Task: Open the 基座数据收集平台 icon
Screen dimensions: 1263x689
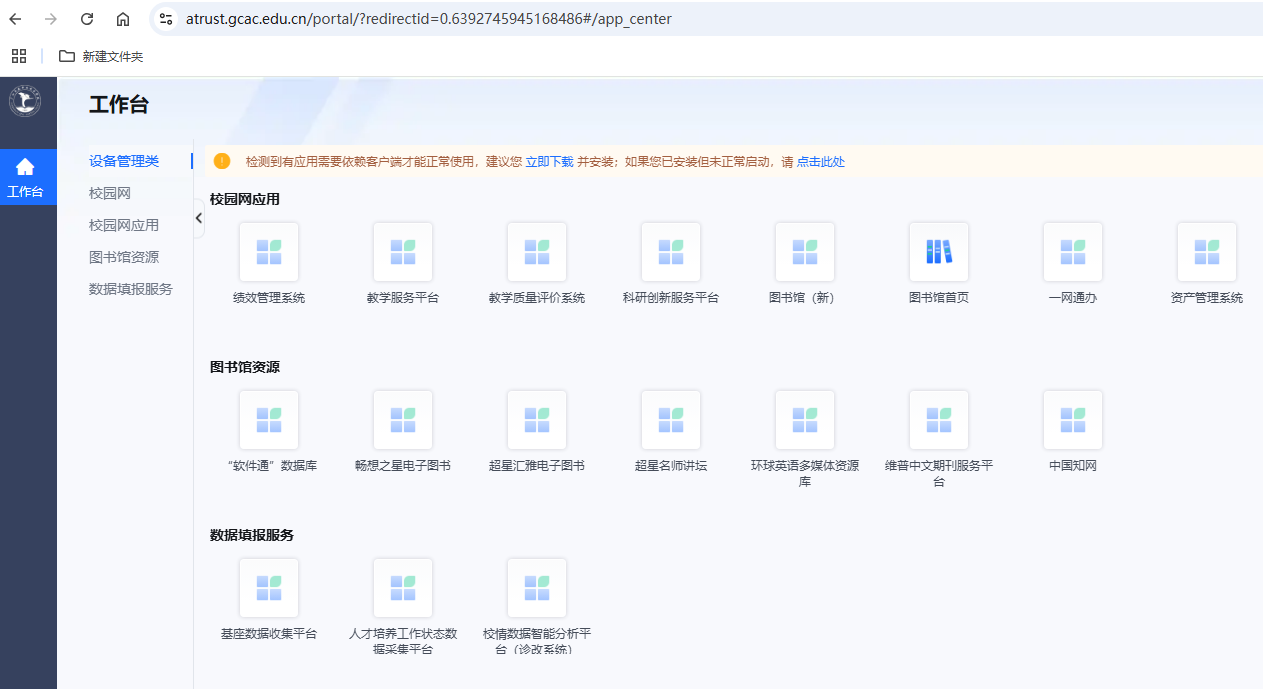Action: (268, 587)
